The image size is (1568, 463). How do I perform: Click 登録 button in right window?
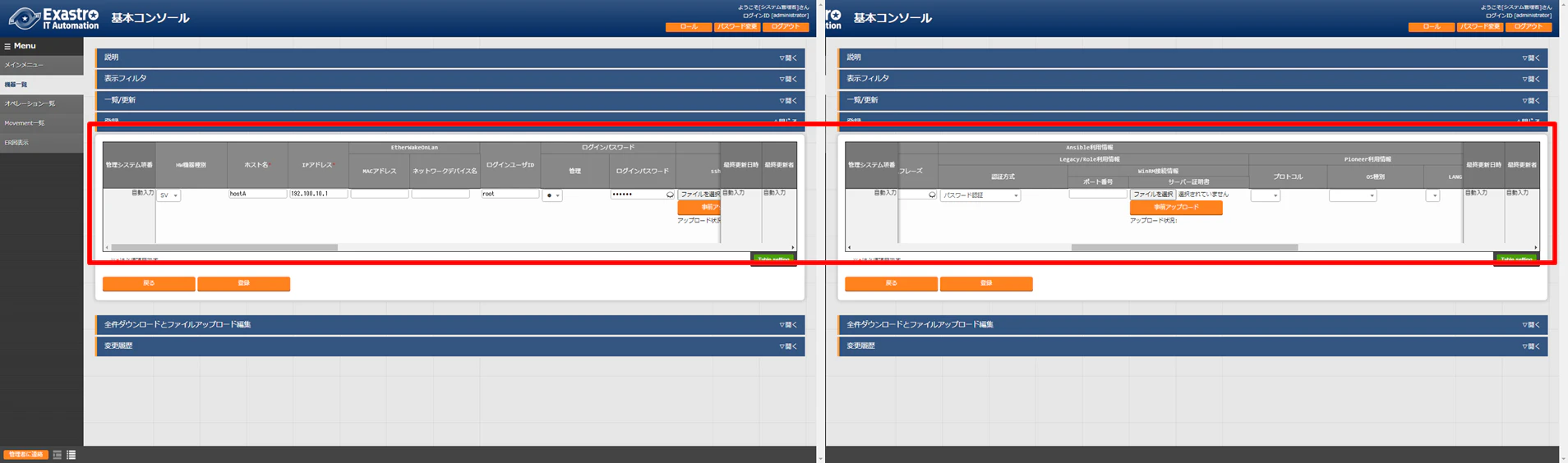[986, 283]
